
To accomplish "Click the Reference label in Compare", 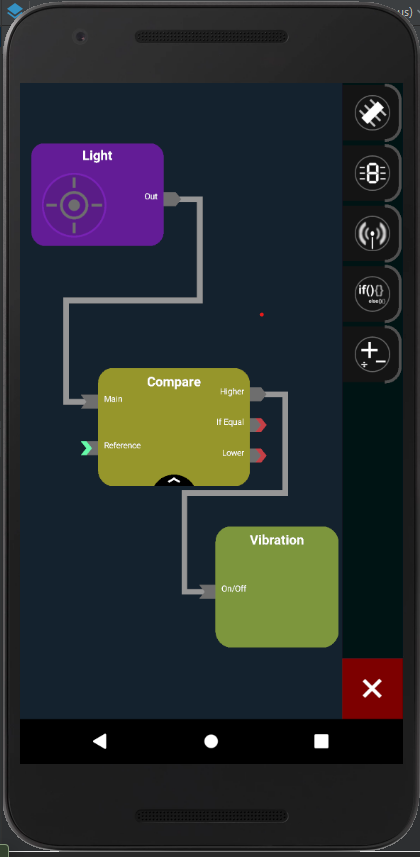I will [122, 445].
